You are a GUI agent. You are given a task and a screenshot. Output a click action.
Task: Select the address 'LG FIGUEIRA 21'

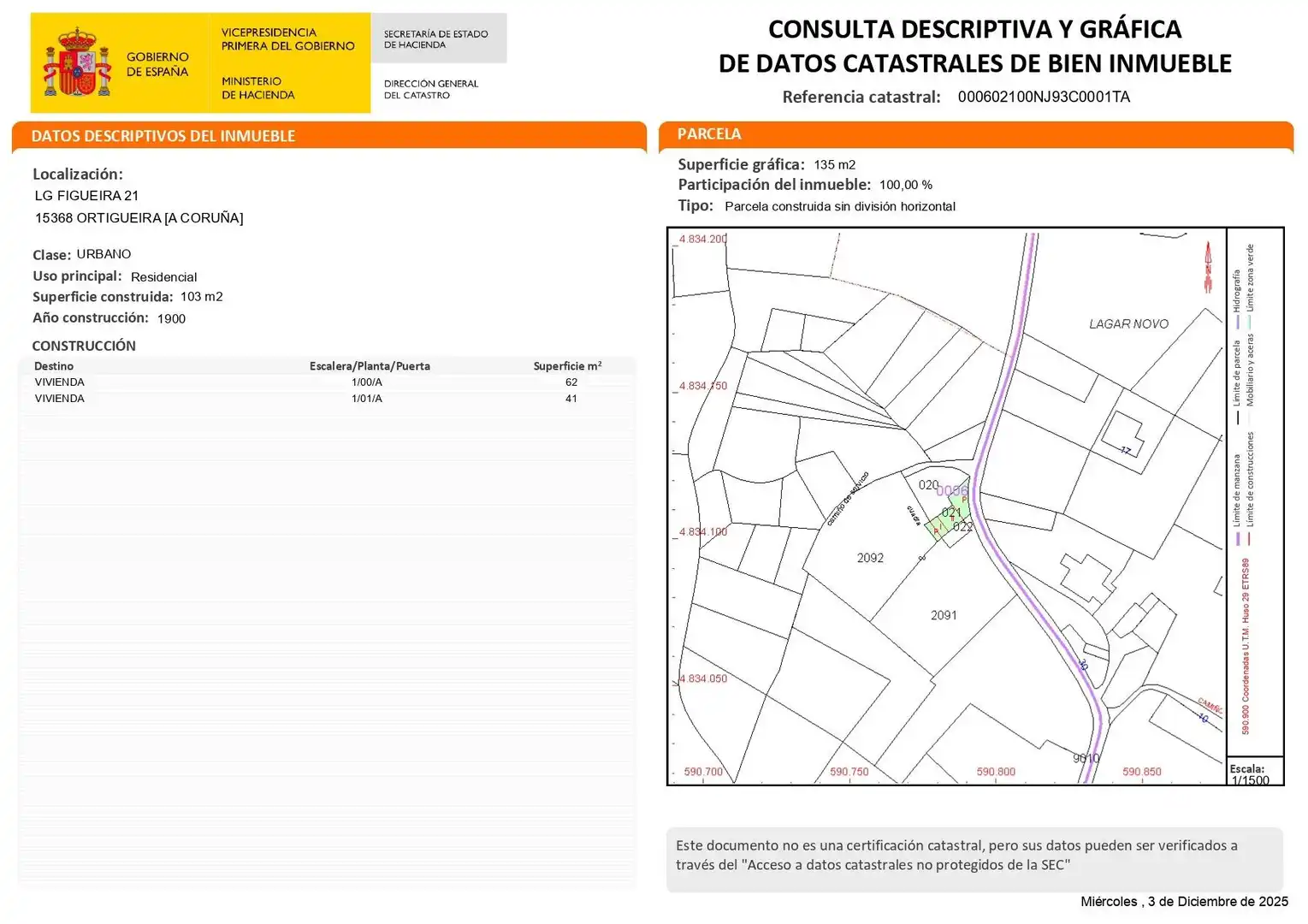(86, 196)
